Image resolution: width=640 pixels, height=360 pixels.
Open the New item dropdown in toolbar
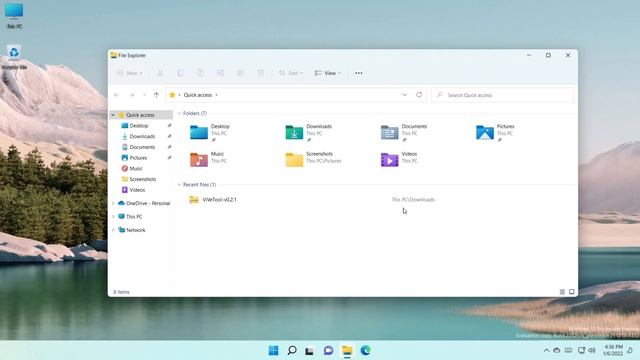(x=129, y=73)
